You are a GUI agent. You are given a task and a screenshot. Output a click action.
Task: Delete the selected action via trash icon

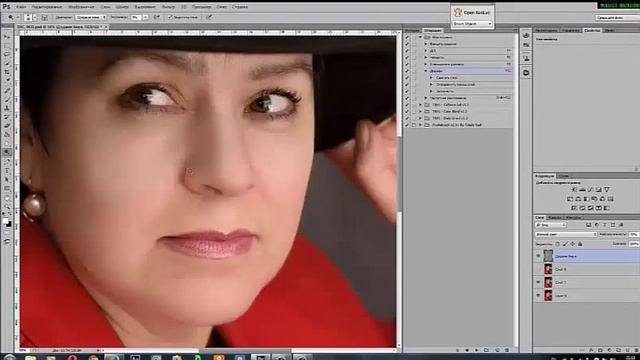(x=507, y=350)
